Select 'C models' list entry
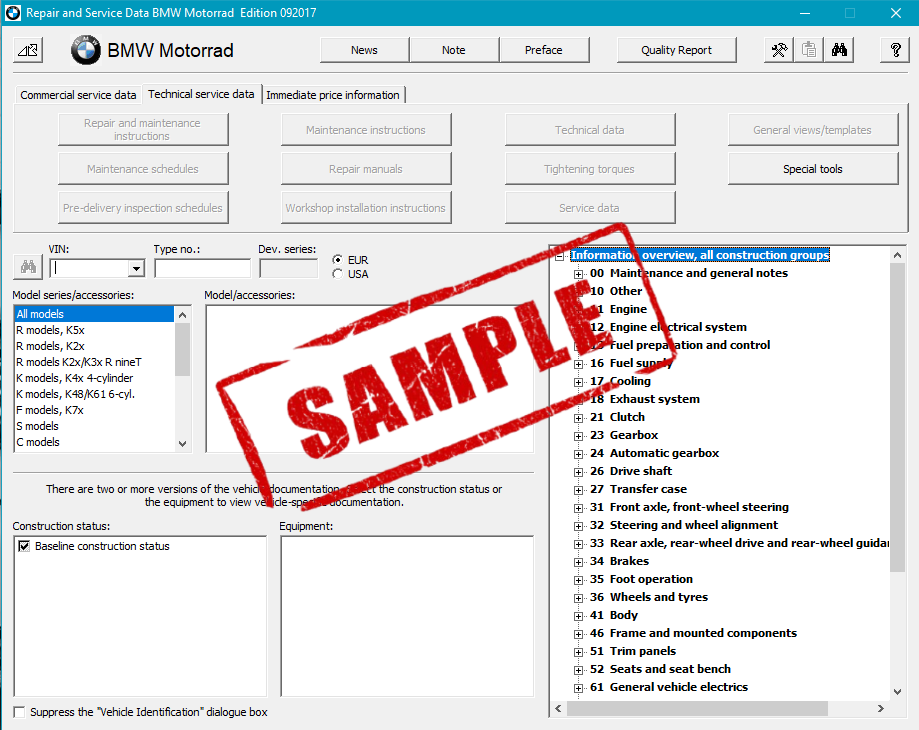Viewport: 919px width, 730px height. pos(94,442)
